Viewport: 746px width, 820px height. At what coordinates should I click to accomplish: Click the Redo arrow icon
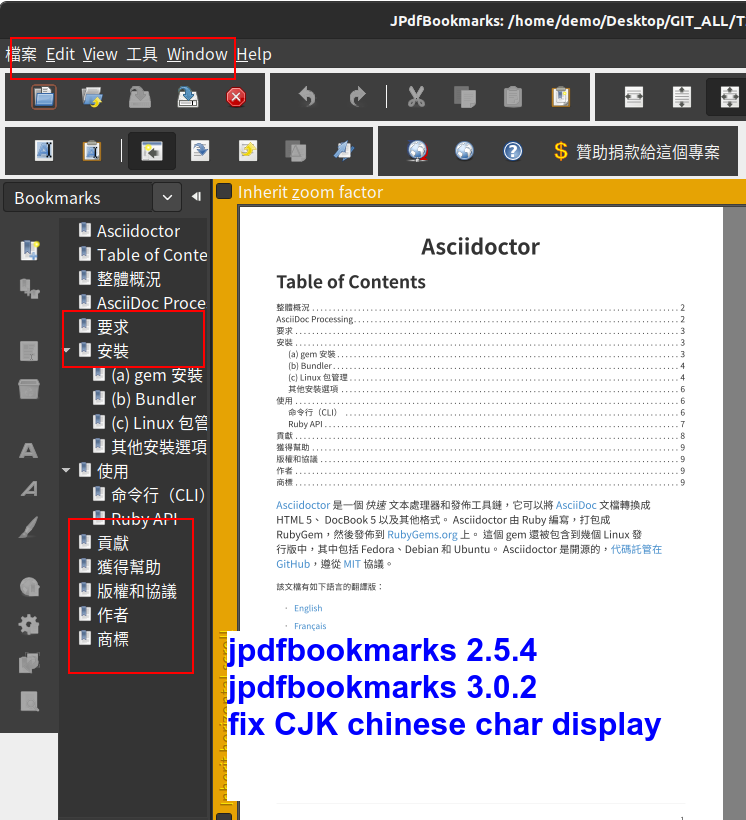[357, 97]
